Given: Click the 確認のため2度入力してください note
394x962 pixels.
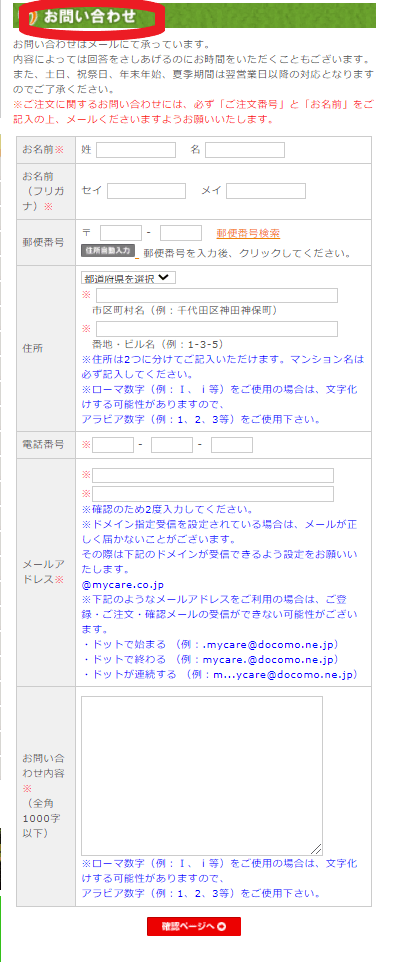Looking at the screenshot, I should click(x=167, y=510).
